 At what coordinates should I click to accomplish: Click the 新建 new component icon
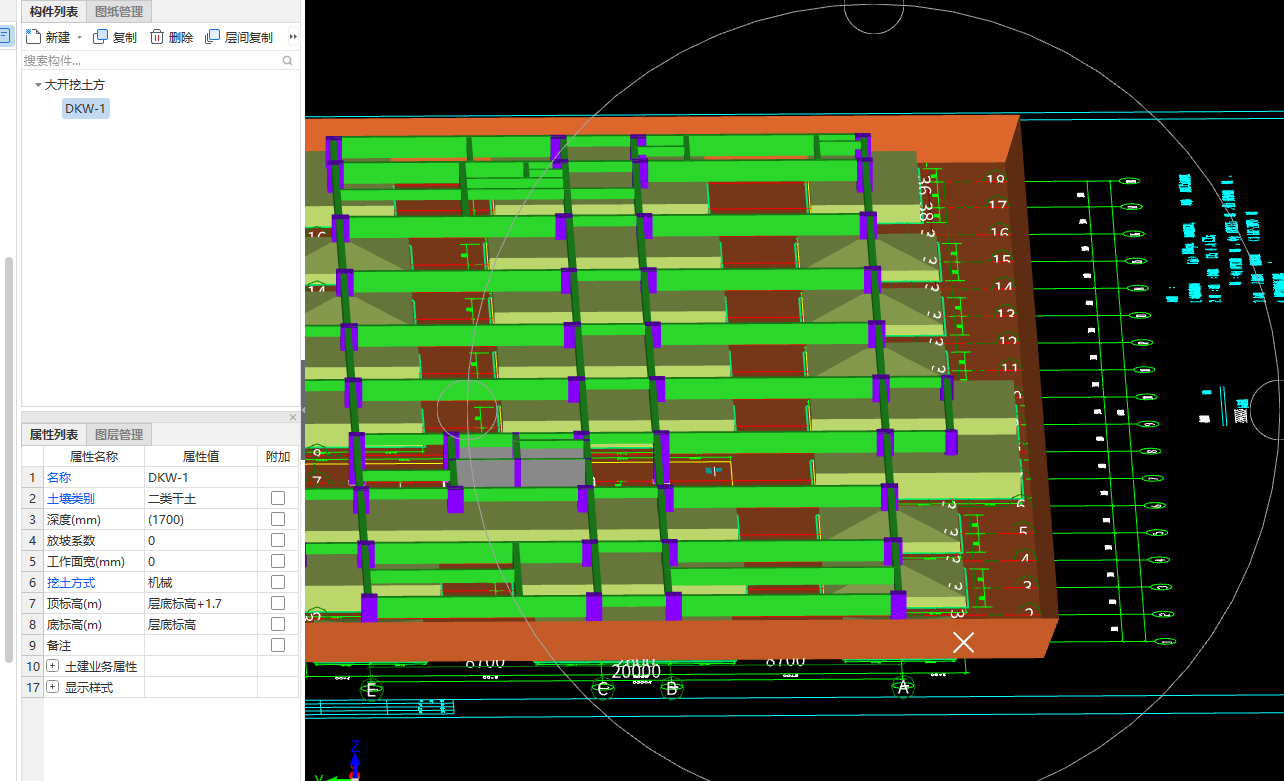pyautogui.click(x=33, y=37)
